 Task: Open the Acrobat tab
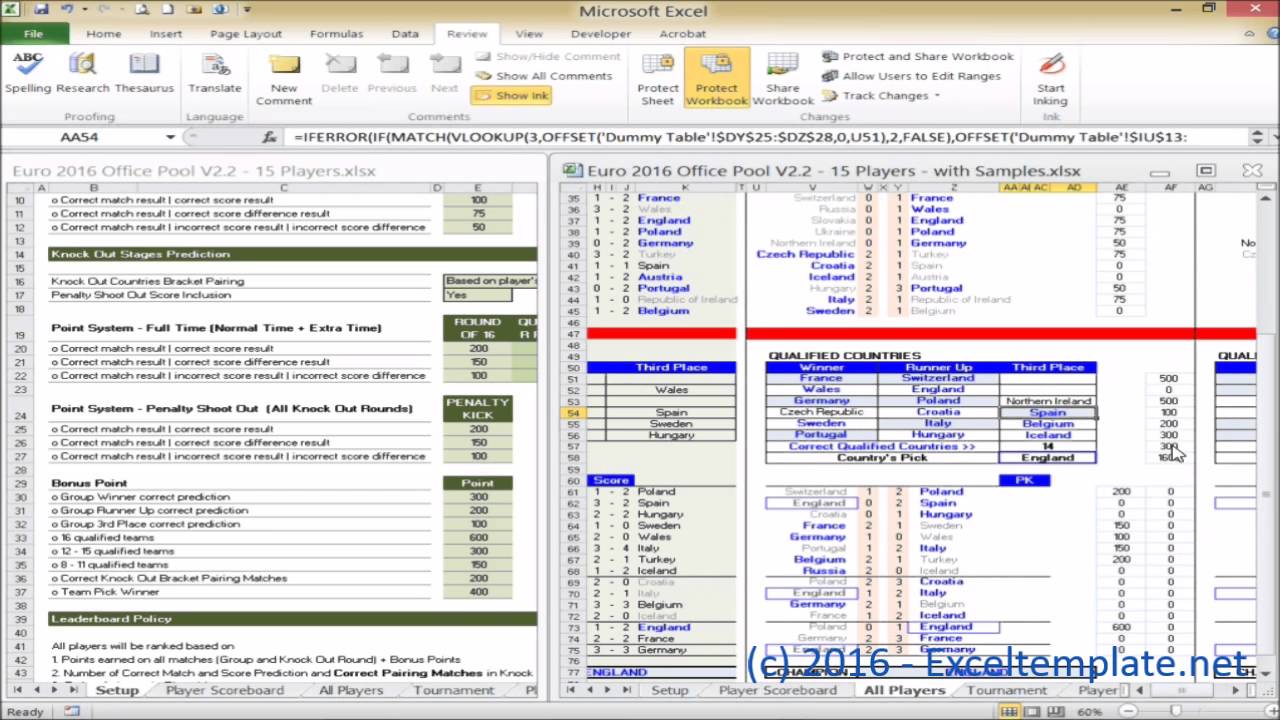click(x=682, y=34)
